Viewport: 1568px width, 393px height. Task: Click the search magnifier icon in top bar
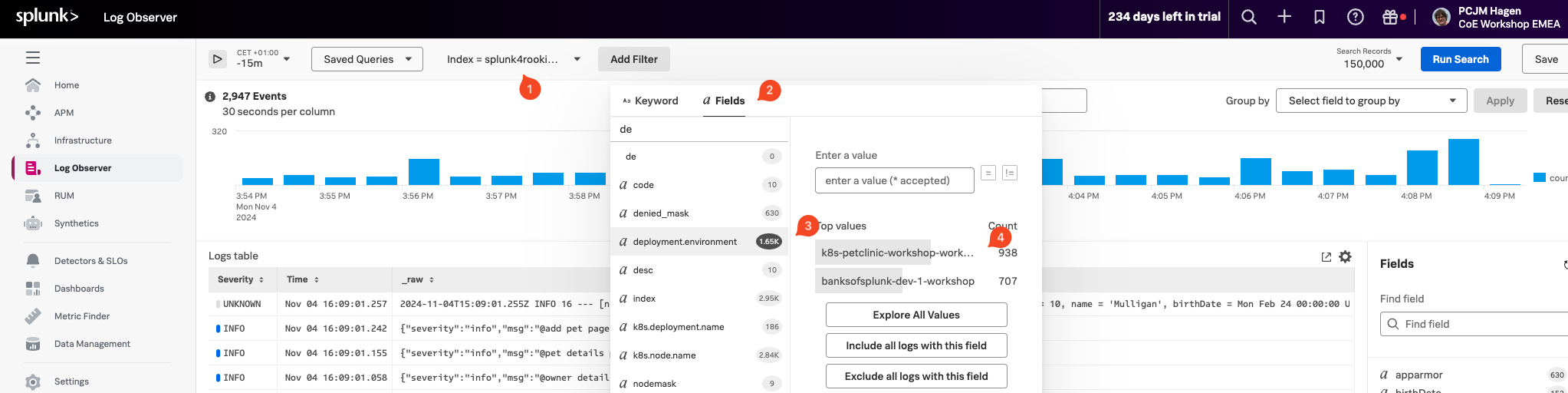click(x=1249, y=17)
